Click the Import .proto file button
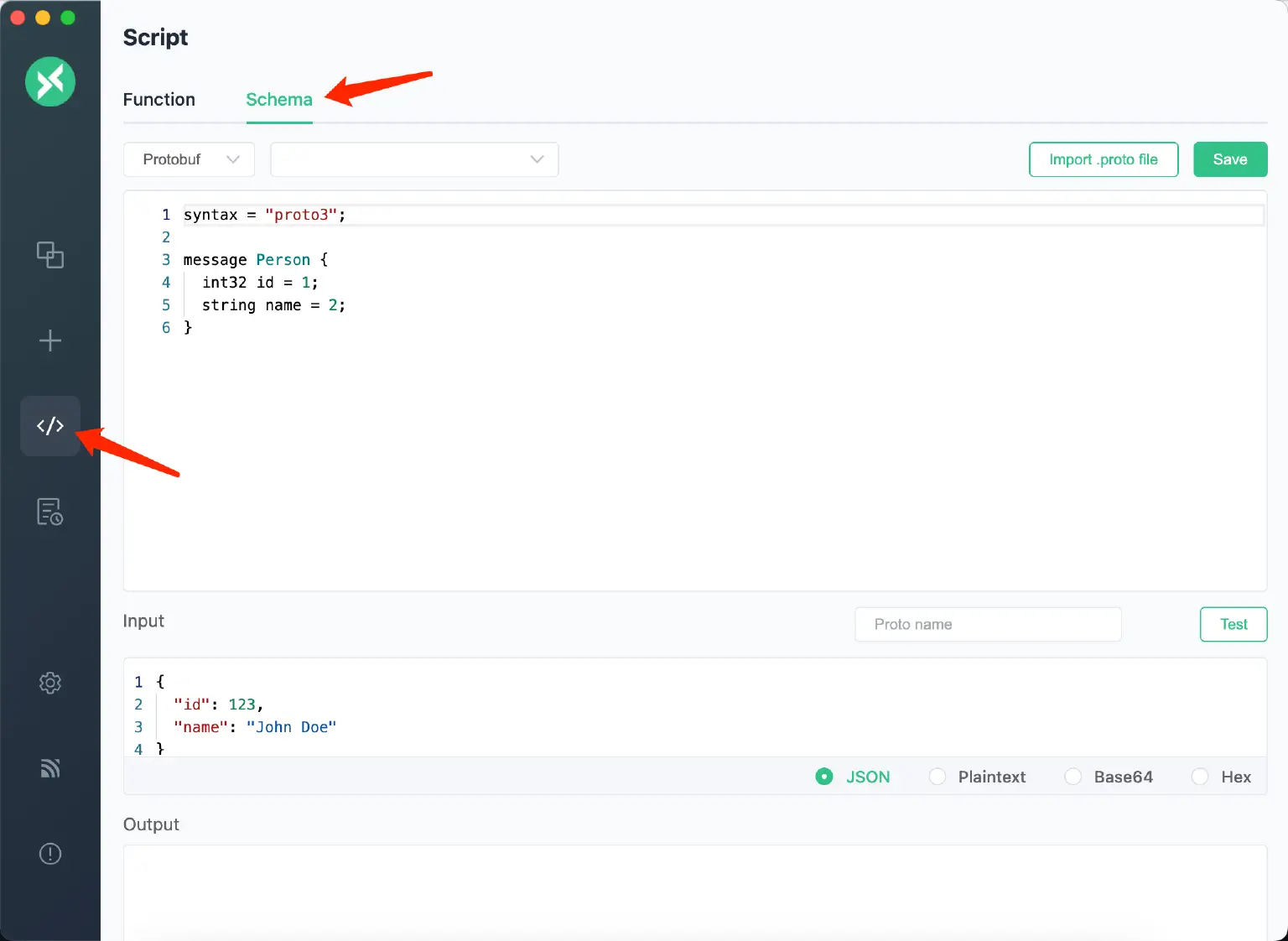1288x941 pixels. point(1104,159)
